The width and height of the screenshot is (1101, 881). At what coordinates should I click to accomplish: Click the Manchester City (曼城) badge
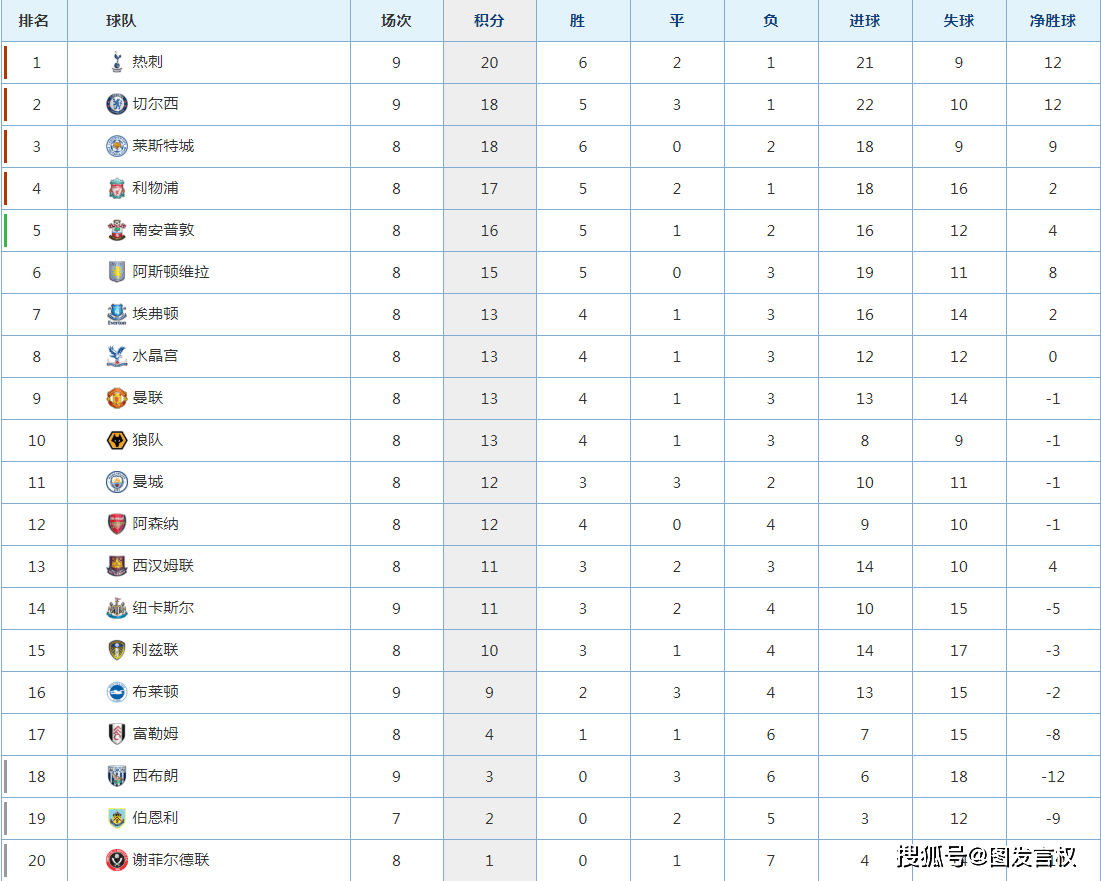(117, 482)
